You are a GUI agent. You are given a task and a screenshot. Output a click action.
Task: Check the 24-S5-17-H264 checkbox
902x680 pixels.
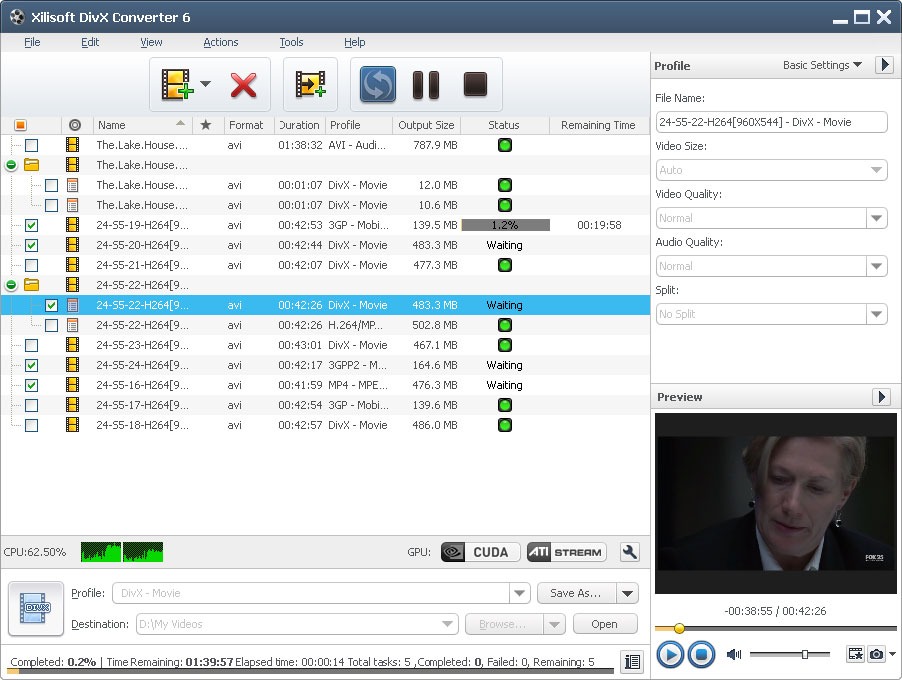tap(32, 405)
